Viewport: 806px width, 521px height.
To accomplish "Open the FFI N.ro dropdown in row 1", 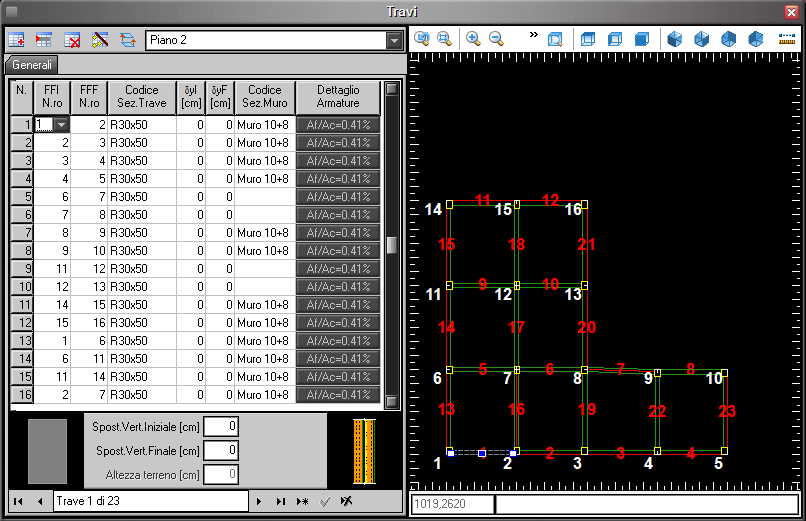I will click(x=62, y=125).
